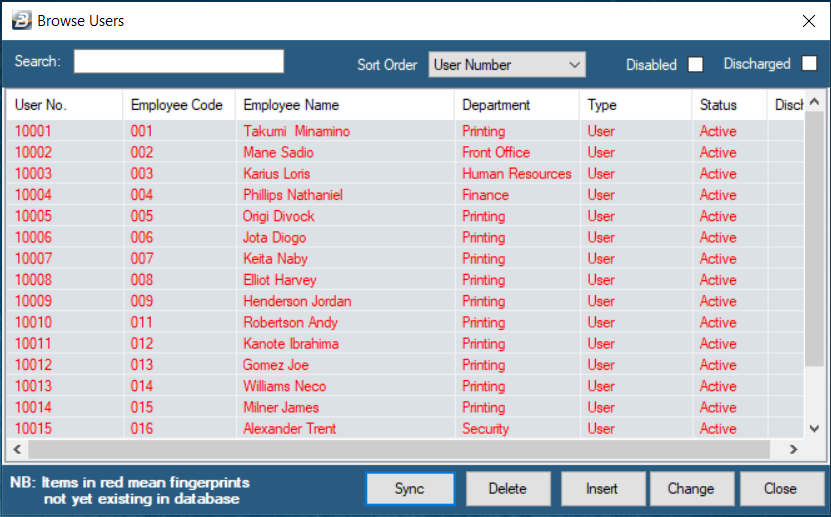
Task: Click the Search input field
Action: (x=179, y=61)
